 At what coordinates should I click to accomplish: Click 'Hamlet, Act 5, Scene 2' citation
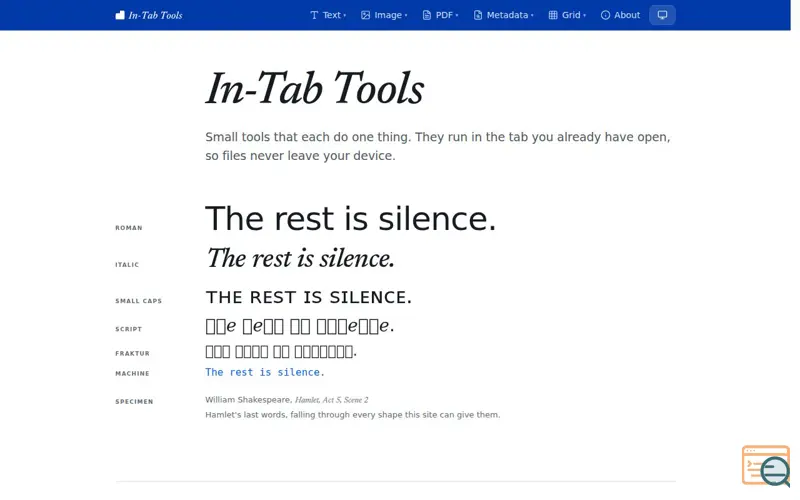pos(332,400)
